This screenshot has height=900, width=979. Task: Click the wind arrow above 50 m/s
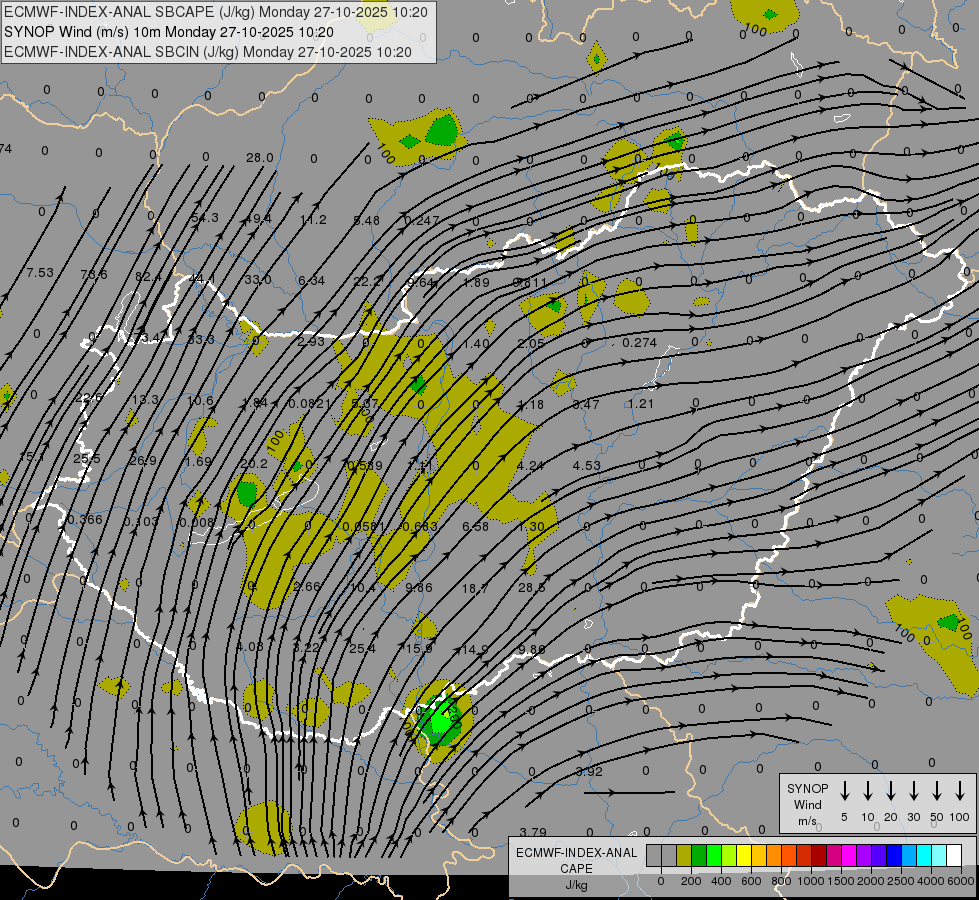coord(937,790)
